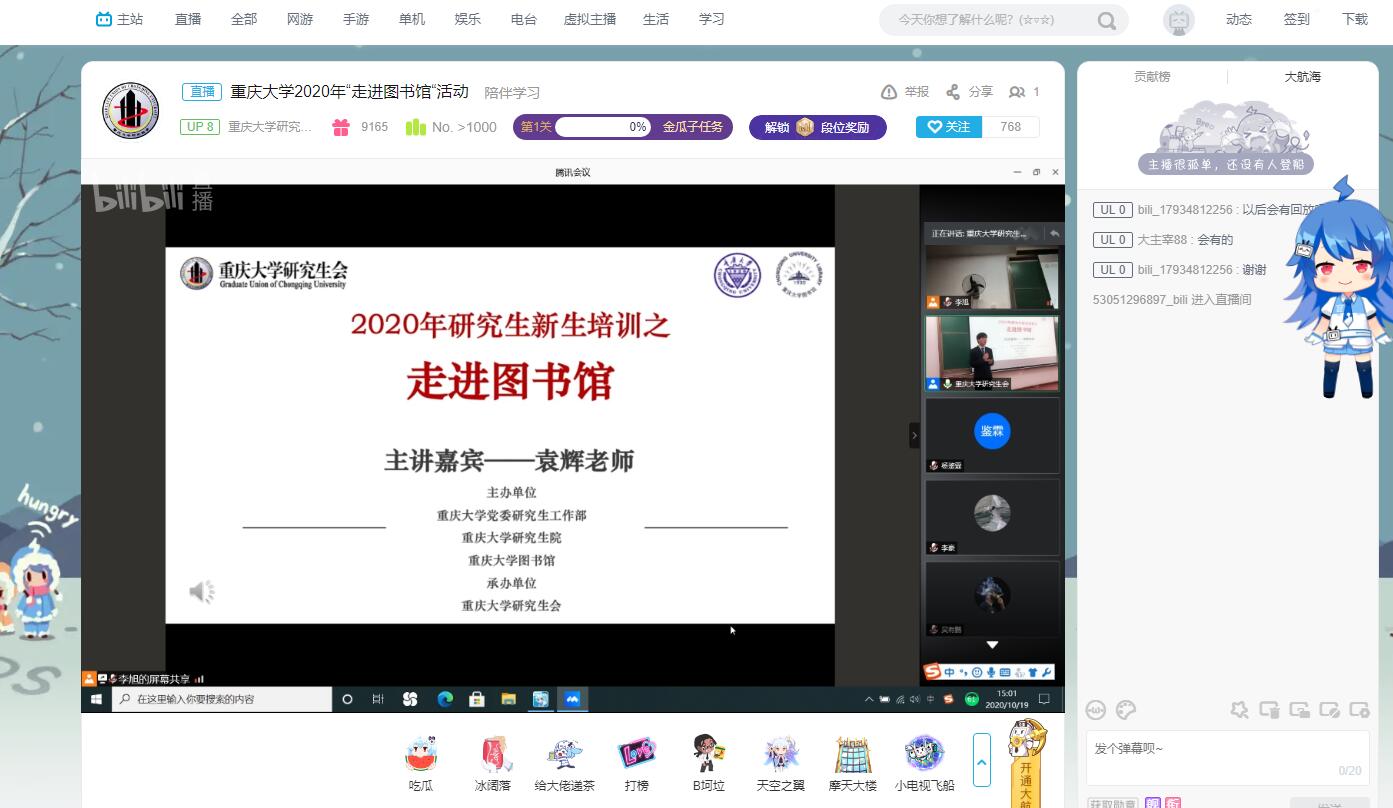
Task: Click the 举报 report icon
Action: pyautogui.click(x=889, y=92)
